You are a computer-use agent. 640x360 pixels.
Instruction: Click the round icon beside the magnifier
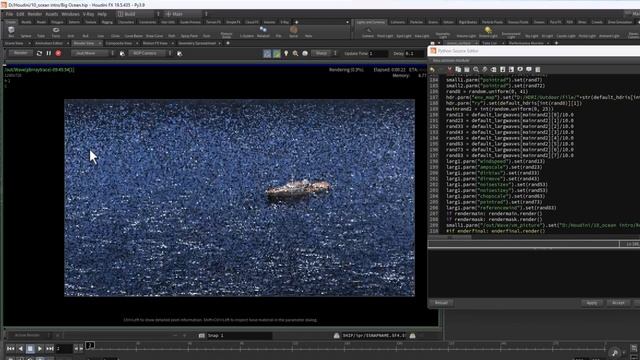click(305, 53)
